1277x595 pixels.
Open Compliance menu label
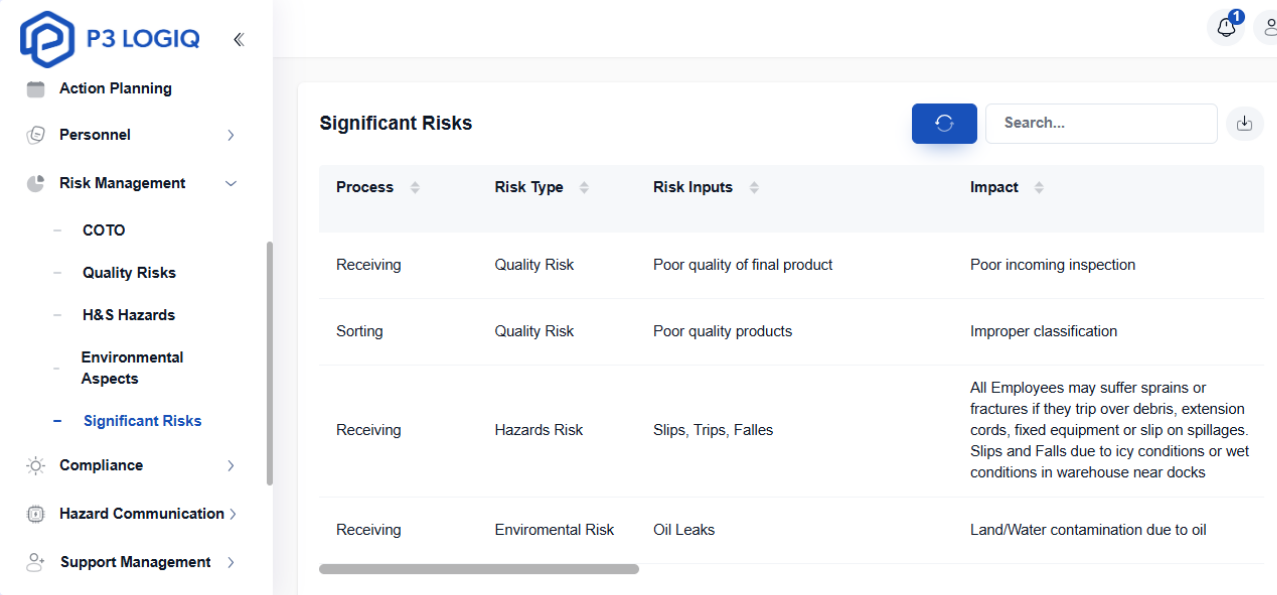[101, 465]
